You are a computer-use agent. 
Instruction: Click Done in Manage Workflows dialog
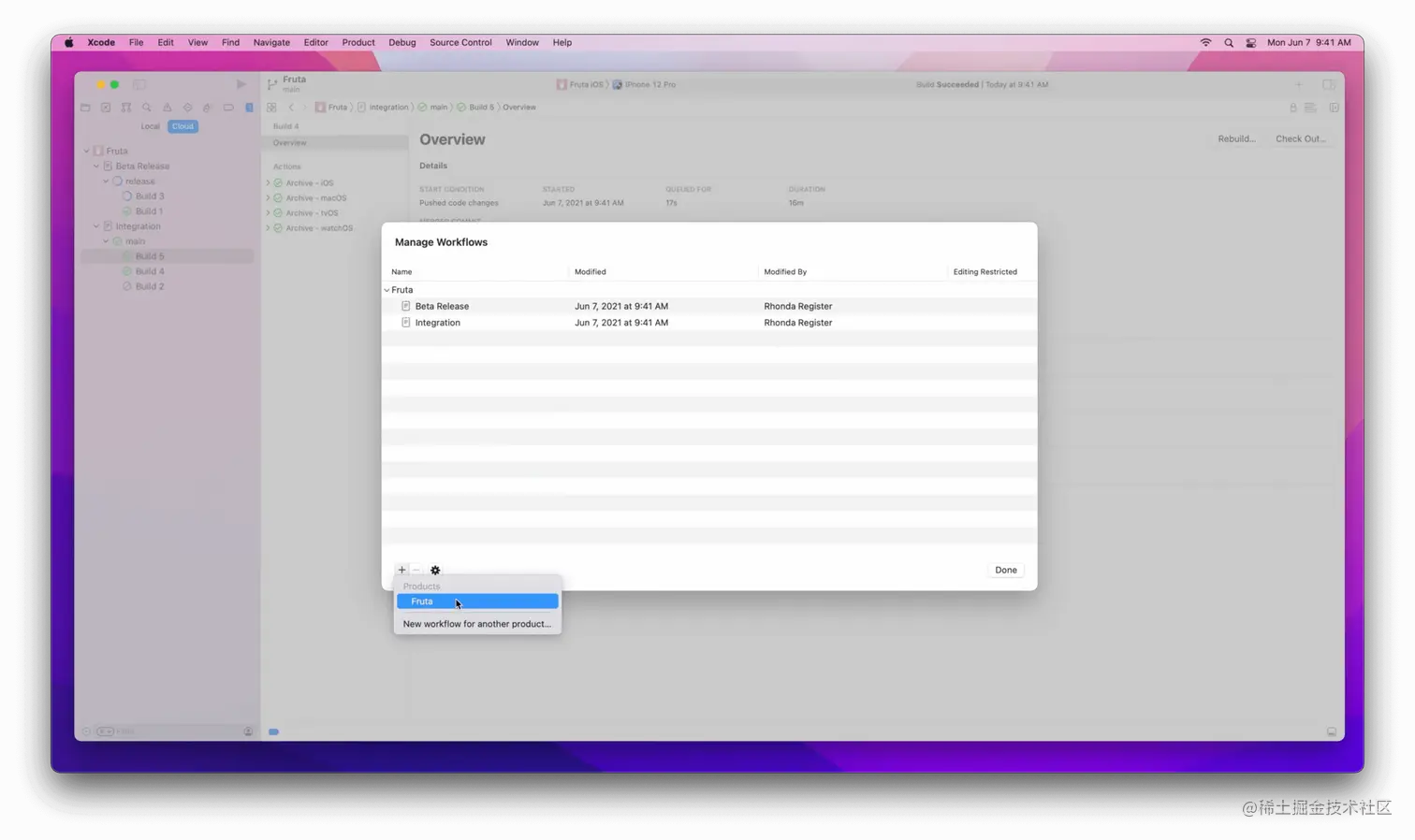tap(1006, 570)
